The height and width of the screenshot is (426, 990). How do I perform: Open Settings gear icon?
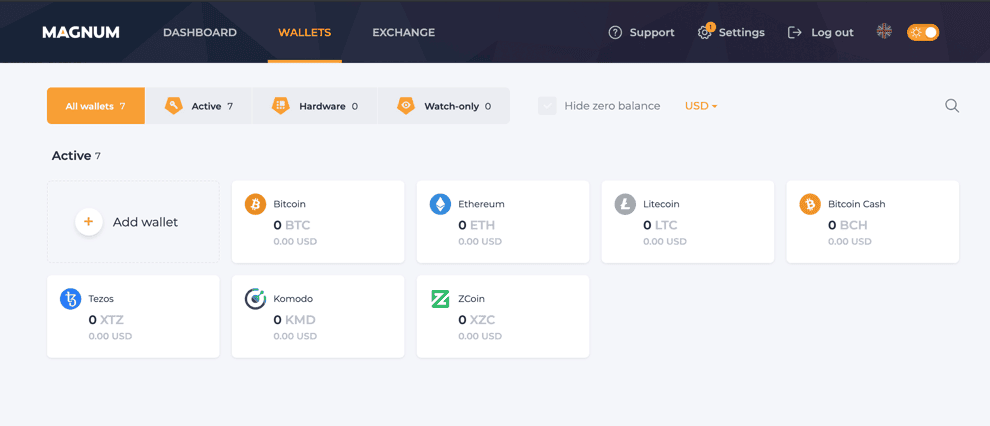705,32
